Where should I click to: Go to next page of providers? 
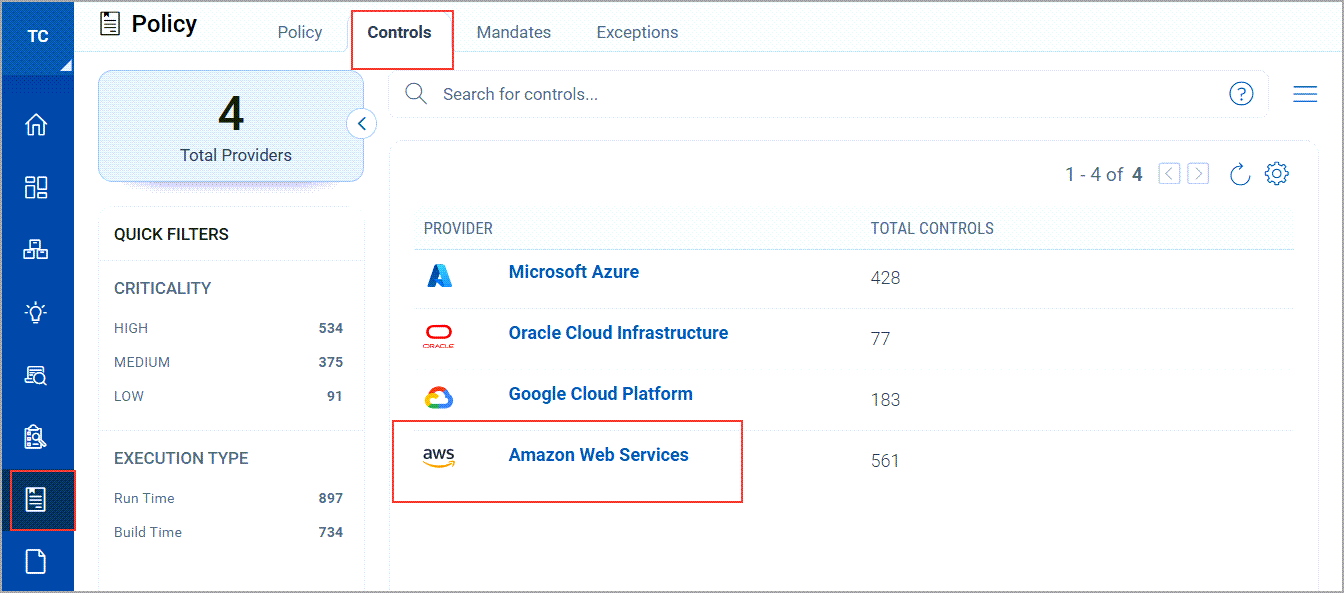point(1198,174)
